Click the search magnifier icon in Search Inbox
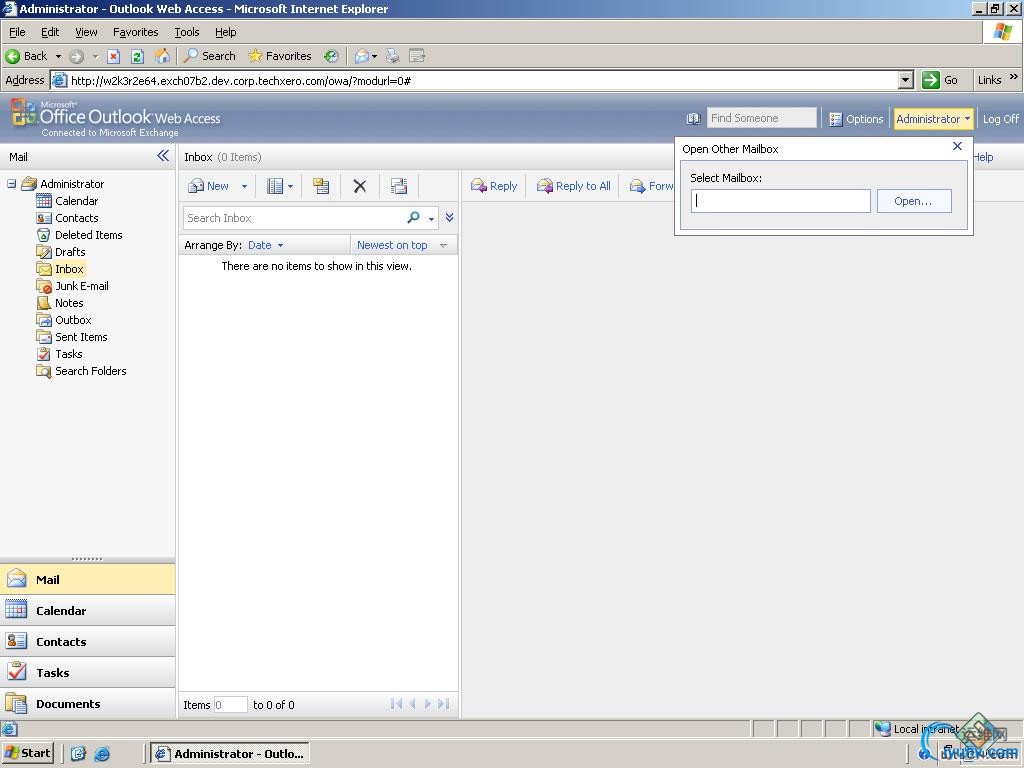Screen dimensions: 1024x768 (x=413, y=217)
